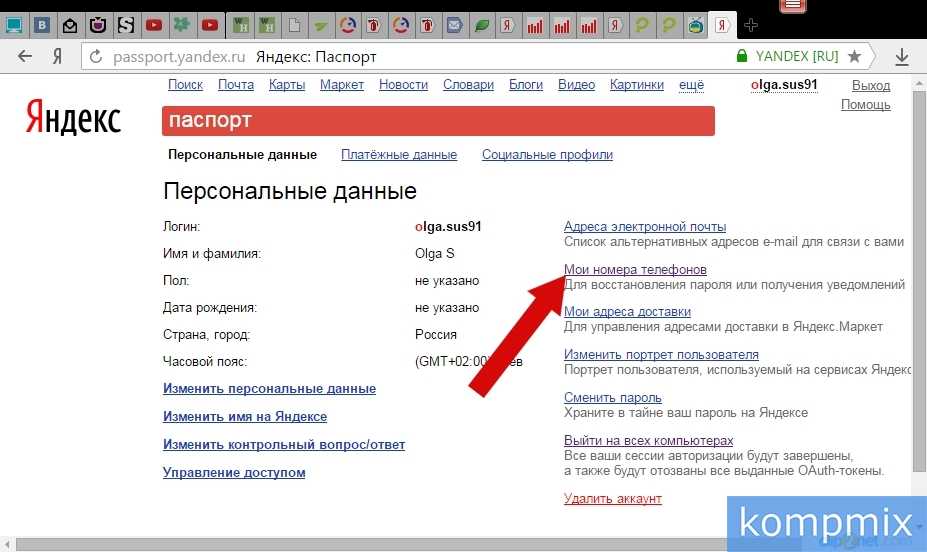Click the 'не указано' value beside Пол
This screenshot has height=552, width=927.
click(x=447, y=281)
